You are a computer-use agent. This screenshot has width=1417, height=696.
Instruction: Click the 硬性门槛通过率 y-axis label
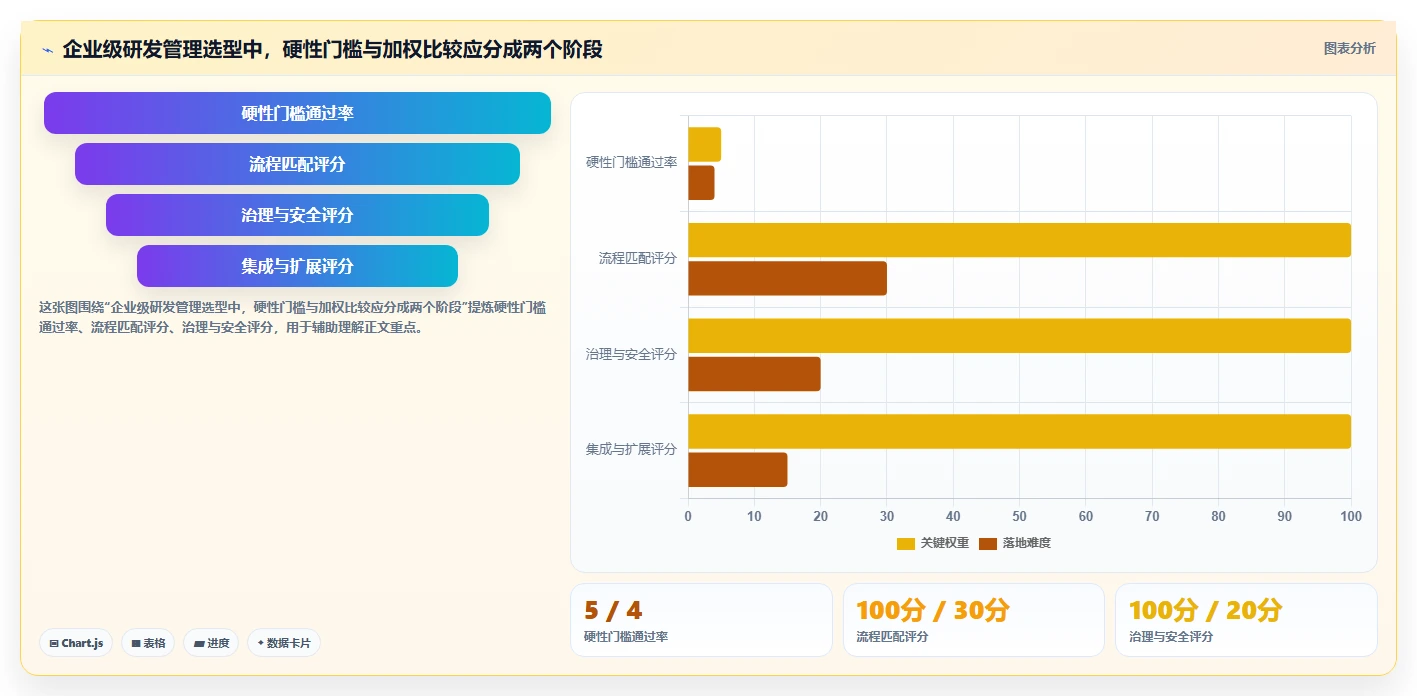tap(631, 162)
